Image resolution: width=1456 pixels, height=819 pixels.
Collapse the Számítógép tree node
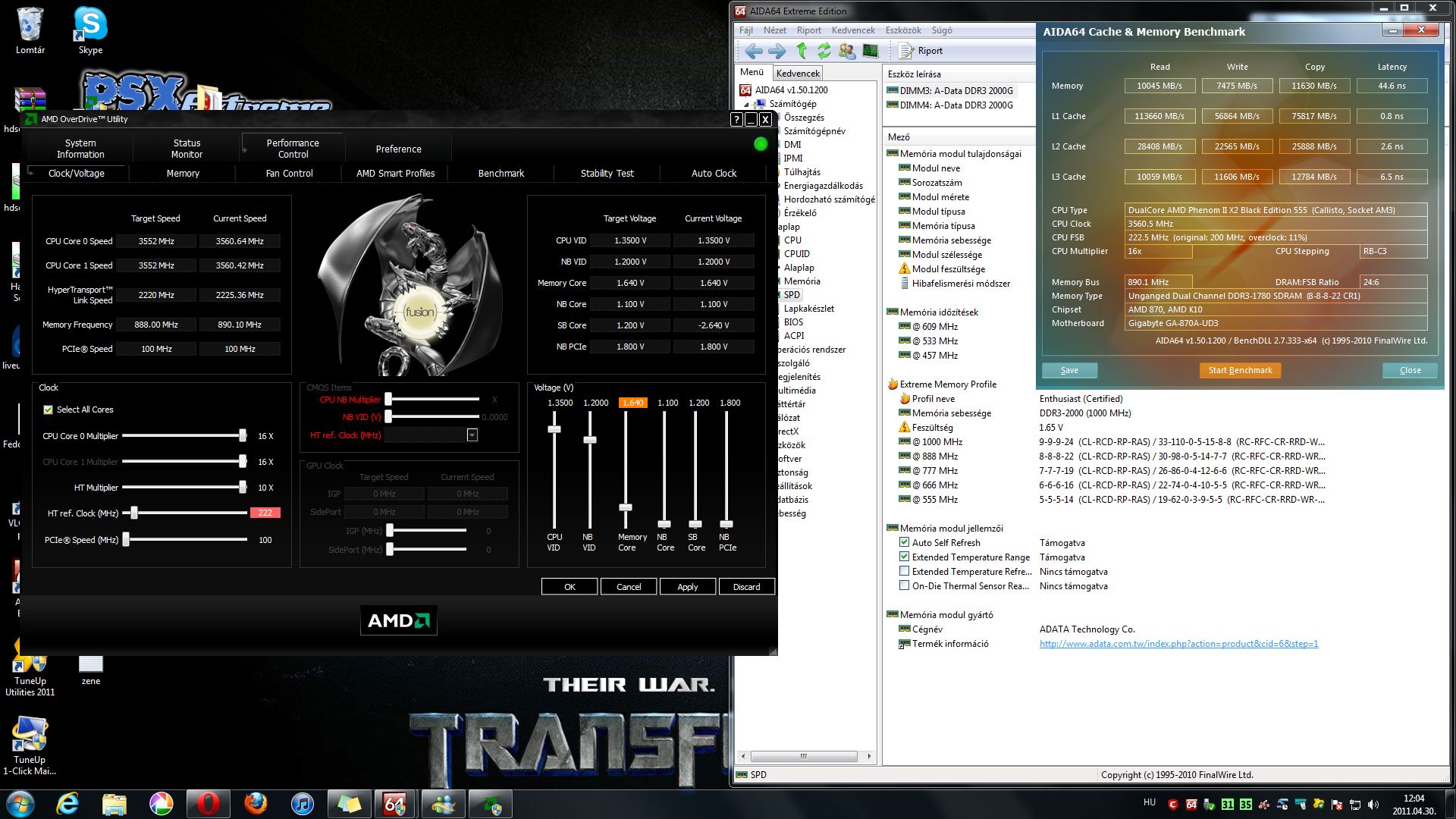point(745,104)
